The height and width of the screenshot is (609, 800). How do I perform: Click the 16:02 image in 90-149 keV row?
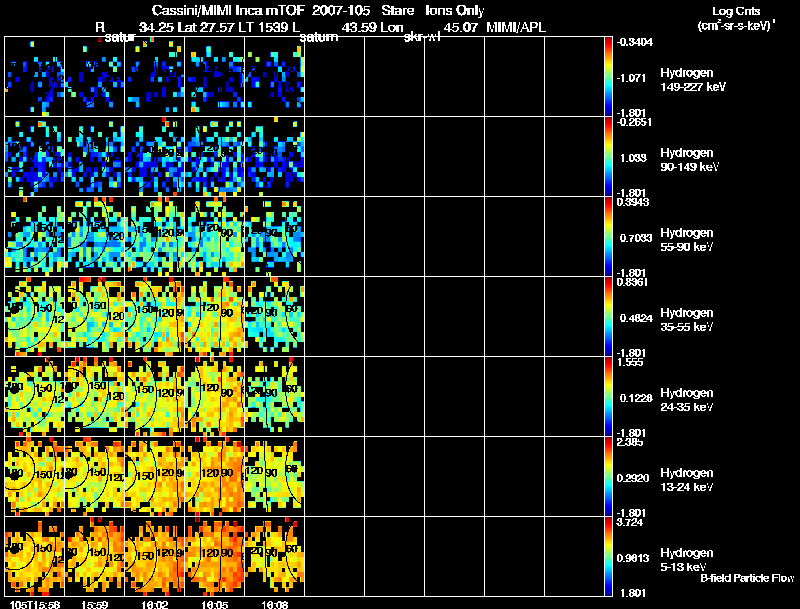point(154,156)
